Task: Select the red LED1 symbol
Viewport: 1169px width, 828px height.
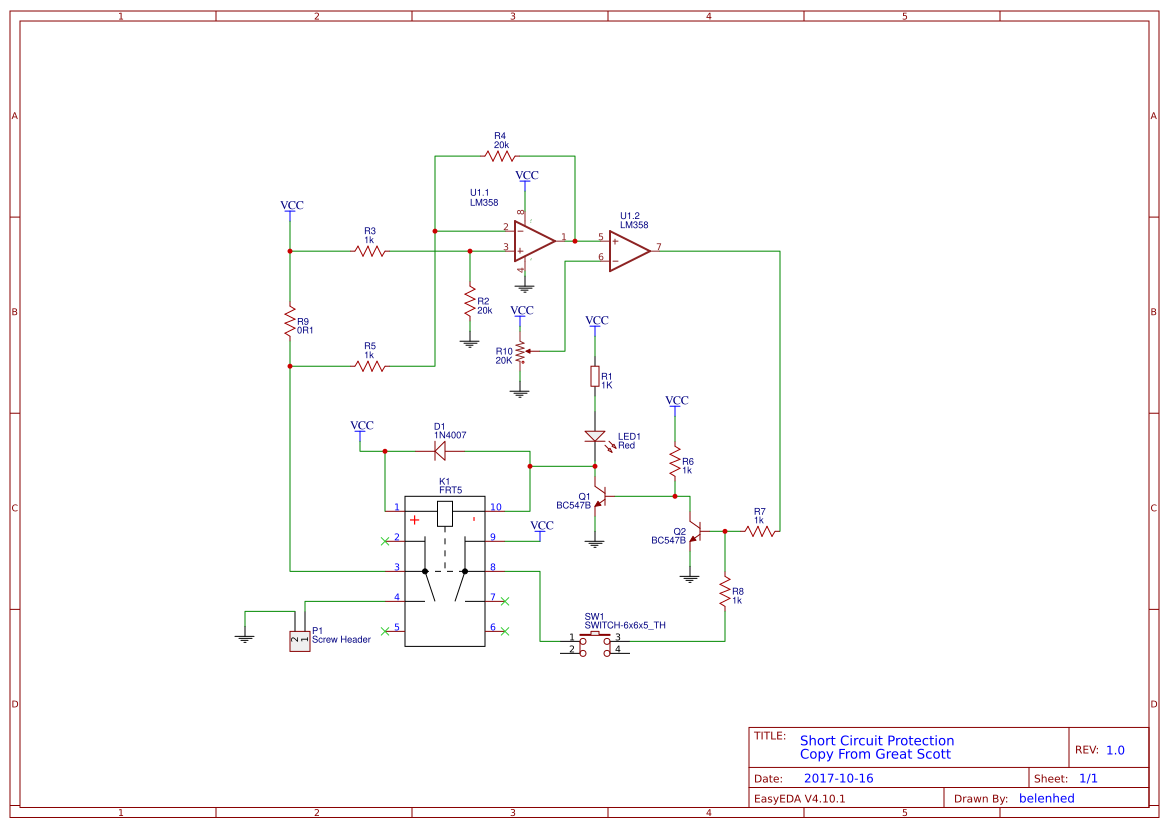Action: (597, 438)
